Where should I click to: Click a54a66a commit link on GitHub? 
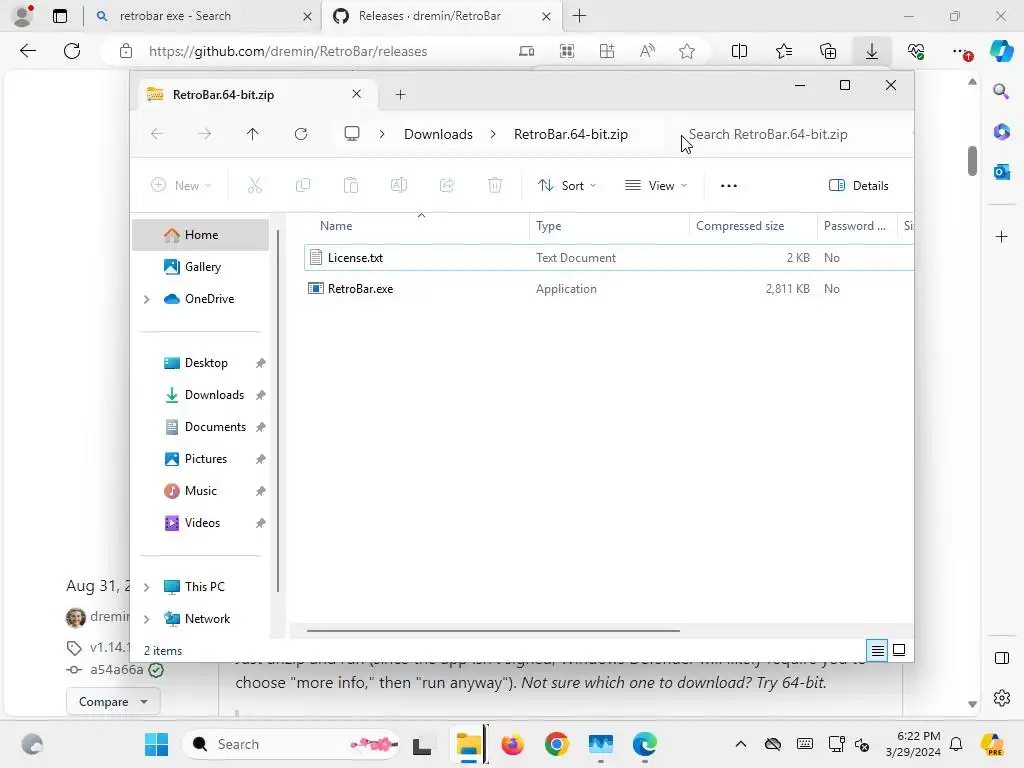(116, 669)
